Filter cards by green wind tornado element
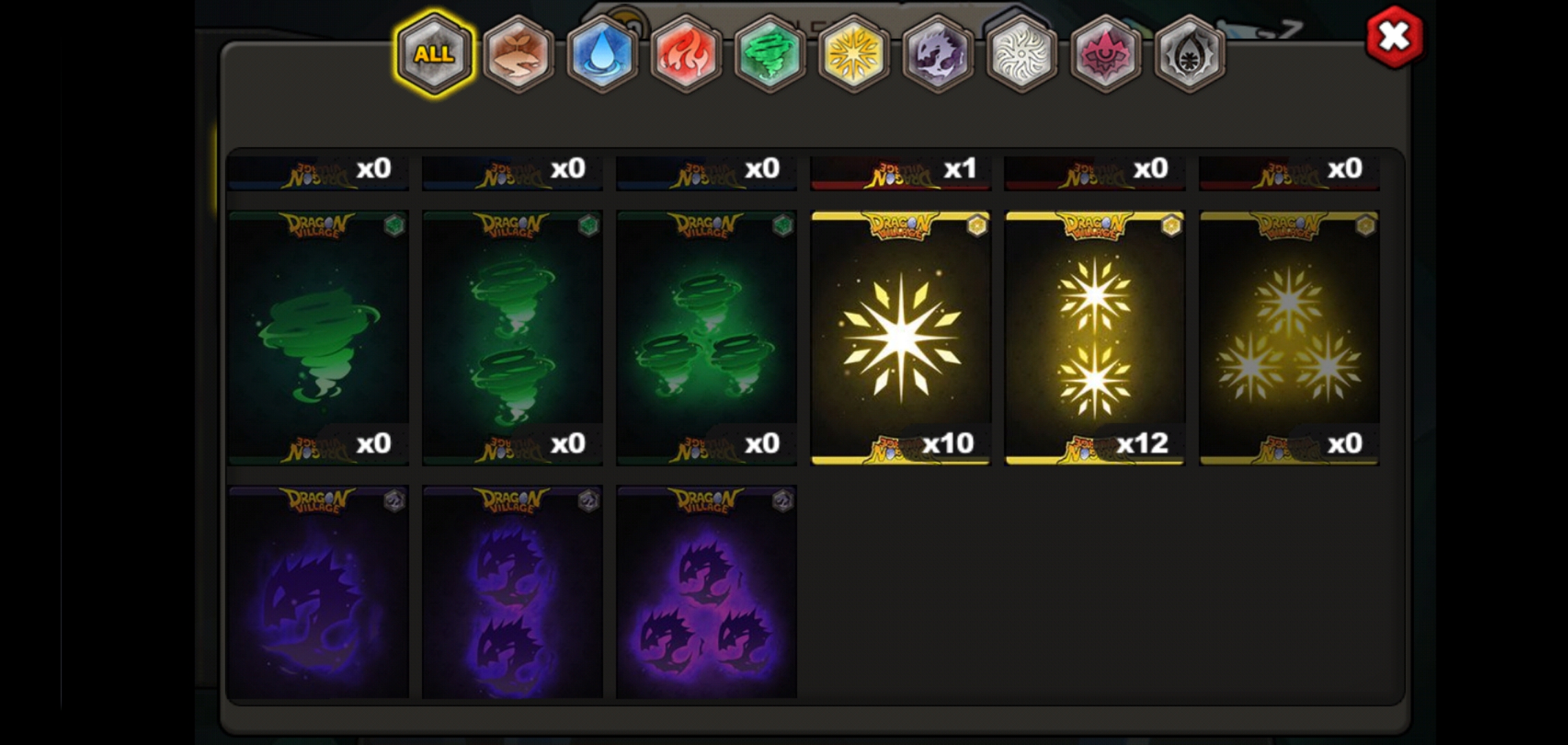Viewport: 1568px width, 745px height. tap(770, 54)
